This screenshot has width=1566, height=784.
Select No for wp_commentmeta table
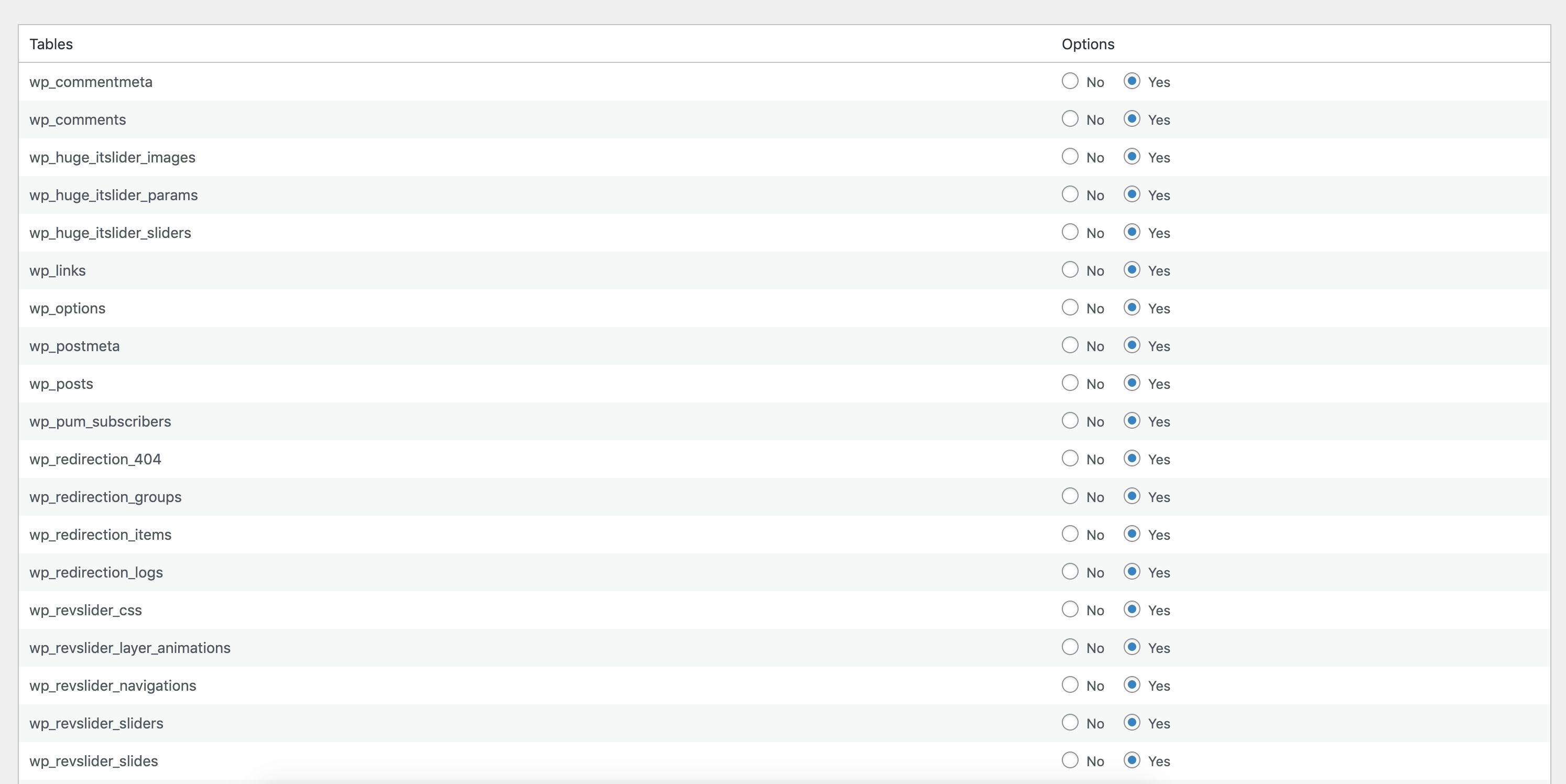click(1070, 81)
